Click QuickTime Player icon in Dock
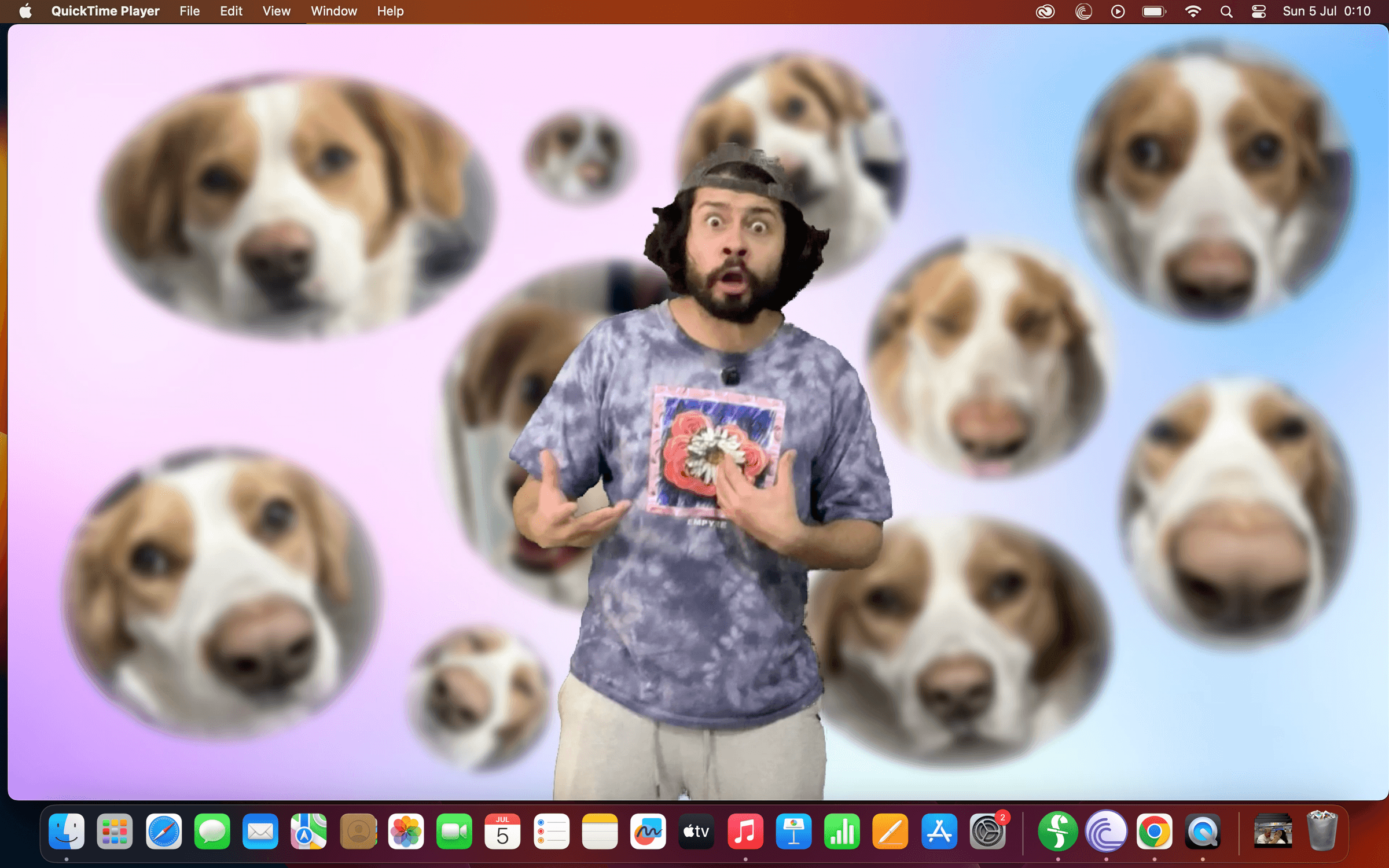Viewport: 1389px width, 868px height. [1203, 832]
